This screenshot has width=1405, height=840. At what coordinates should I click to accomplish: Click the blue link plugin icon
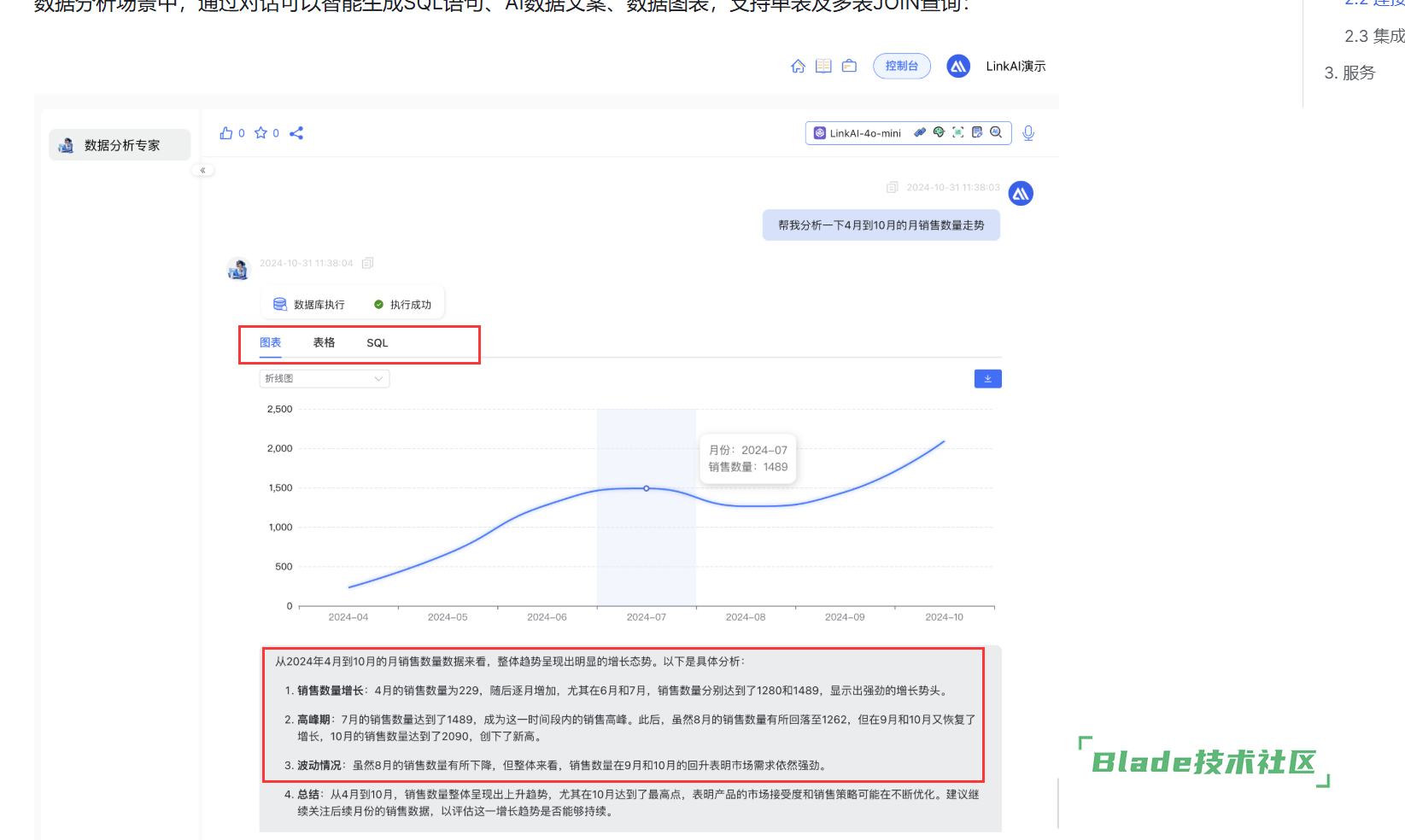coord(920,132)
